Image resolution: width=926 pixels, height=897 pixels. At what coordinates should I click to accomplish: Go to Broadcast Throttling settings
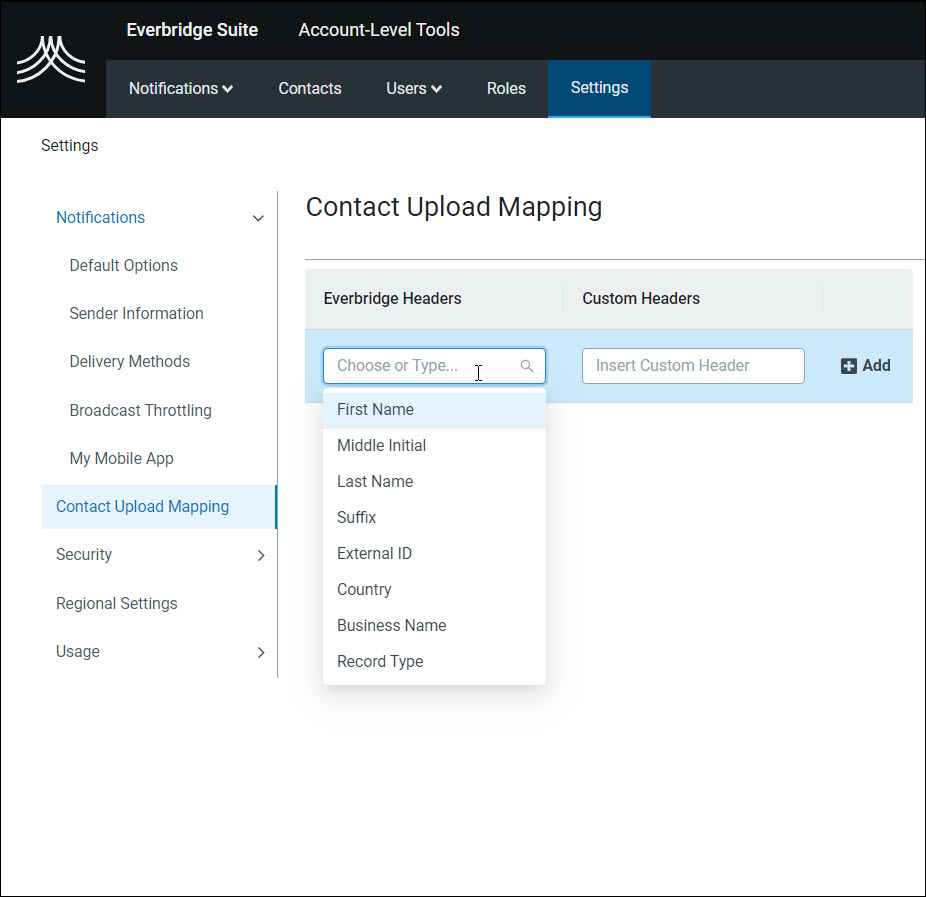click(140, 411)
